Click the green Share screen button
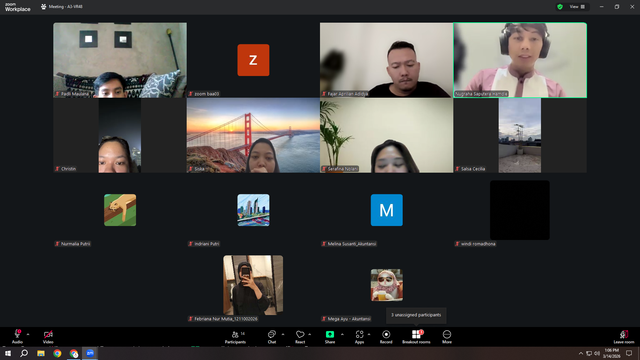This screenshot has height=360, width=640. pos(330,337)
